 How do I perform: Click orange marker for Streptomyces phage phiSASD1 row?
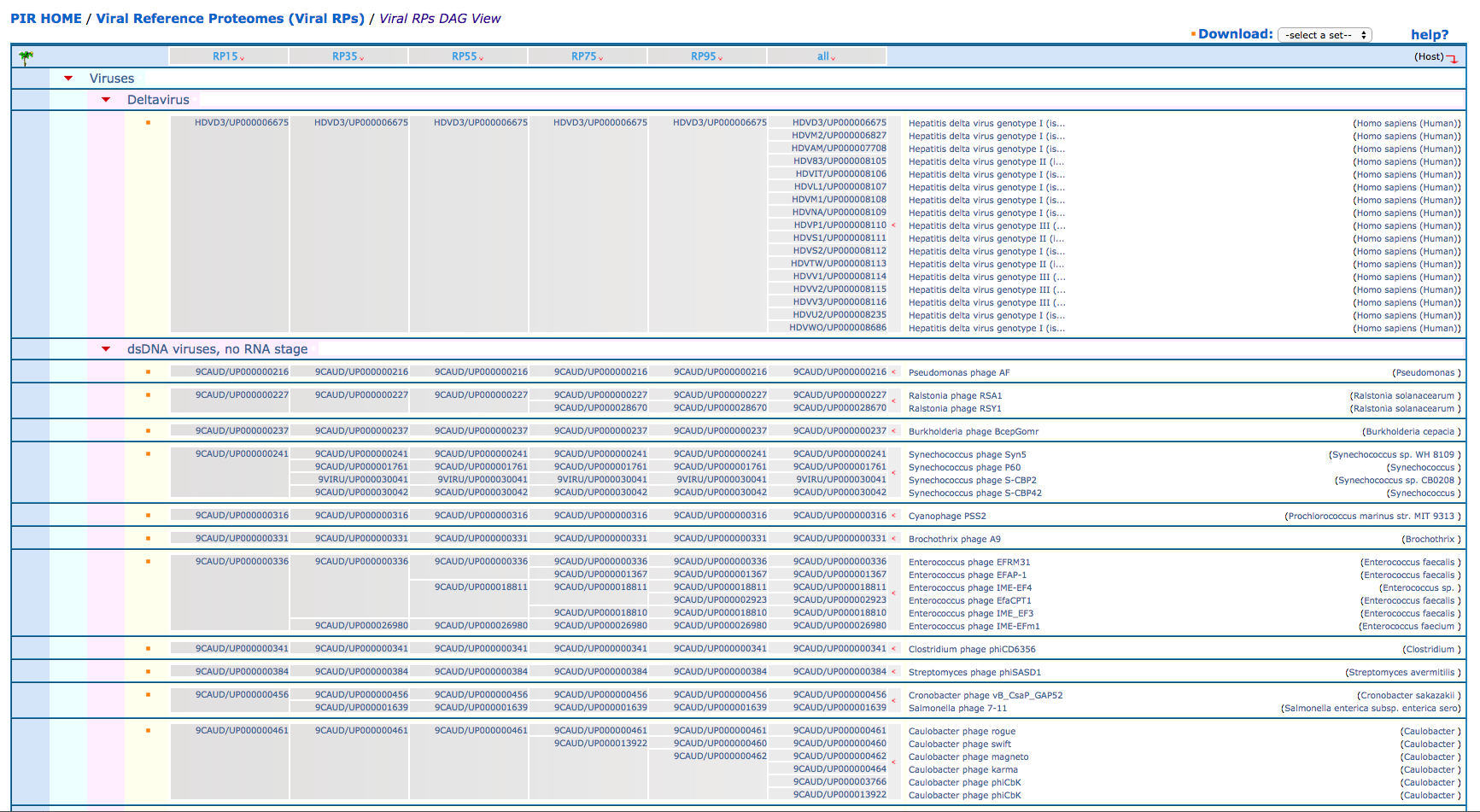(148, 672)
